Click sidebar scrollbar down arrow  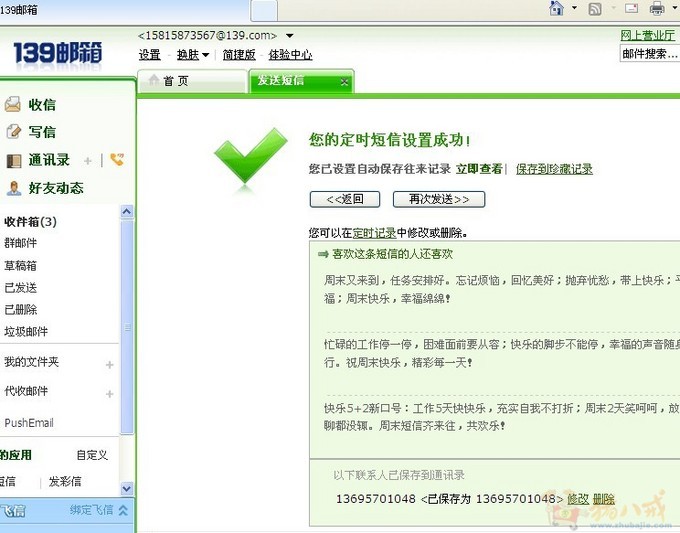(x=127, y=488)
